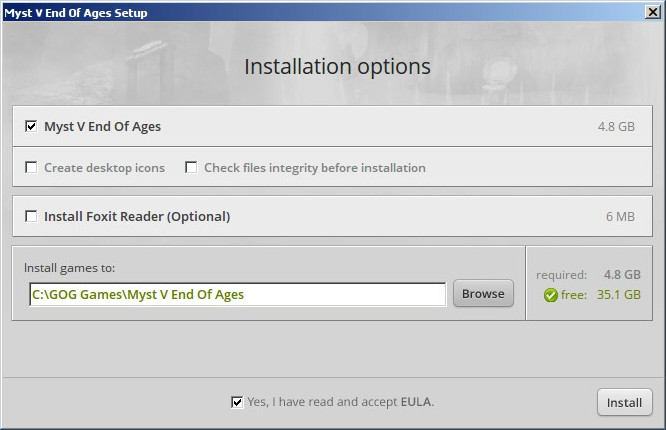Close the setup window
Viewport: 666px width, 430px height.
(652, 12)
